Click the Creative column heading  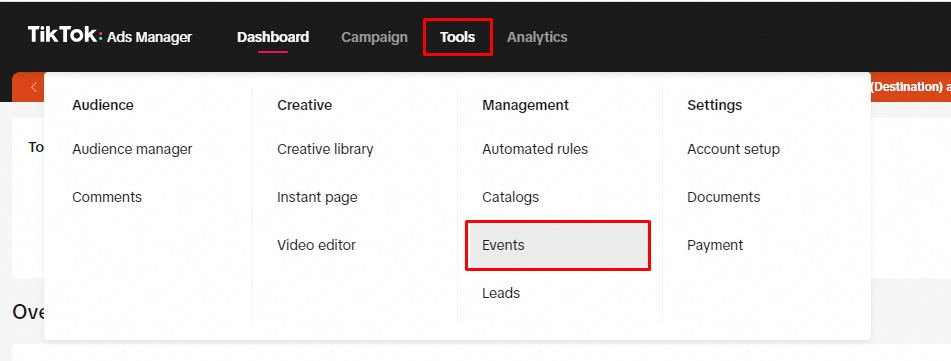click(304, 105)
